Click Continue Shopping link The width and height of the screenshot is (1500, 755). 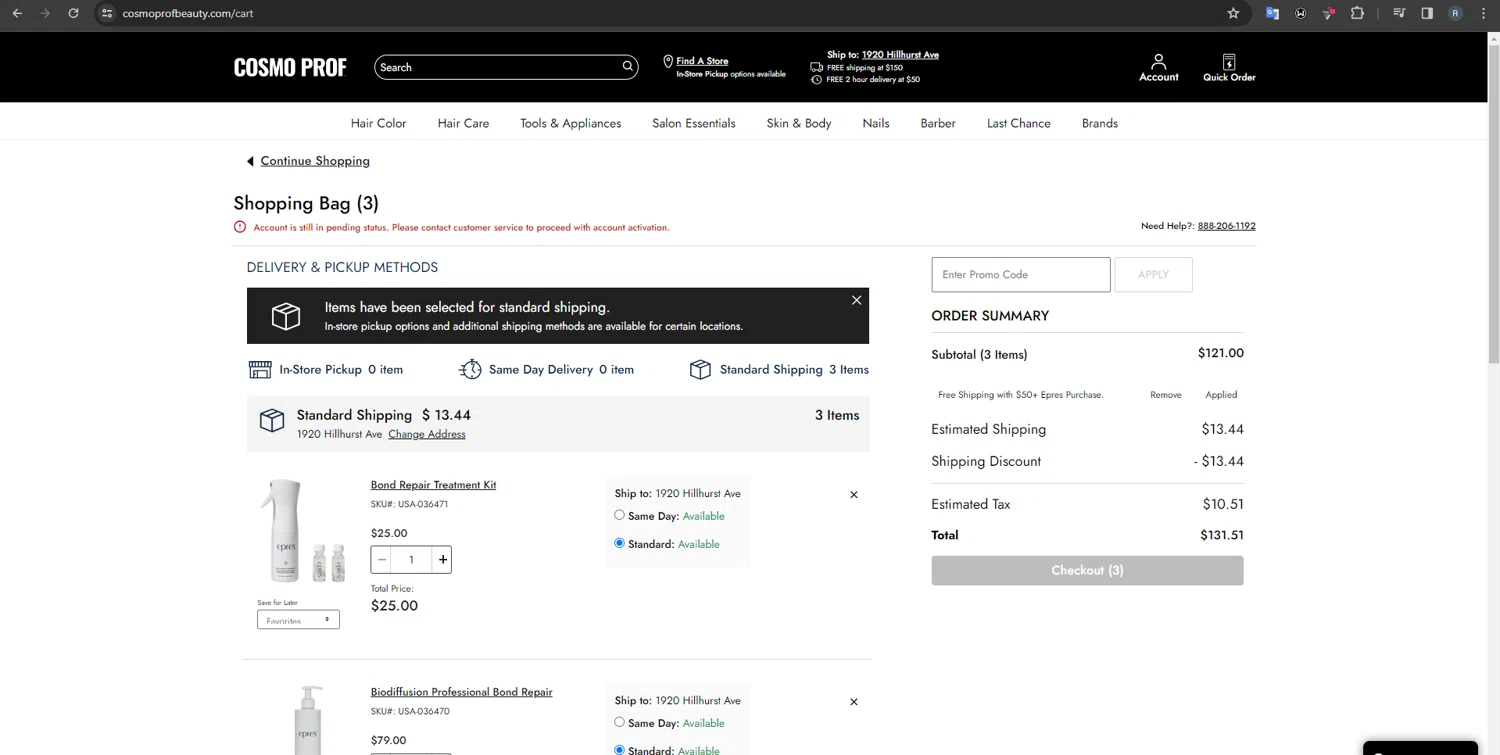315,161
